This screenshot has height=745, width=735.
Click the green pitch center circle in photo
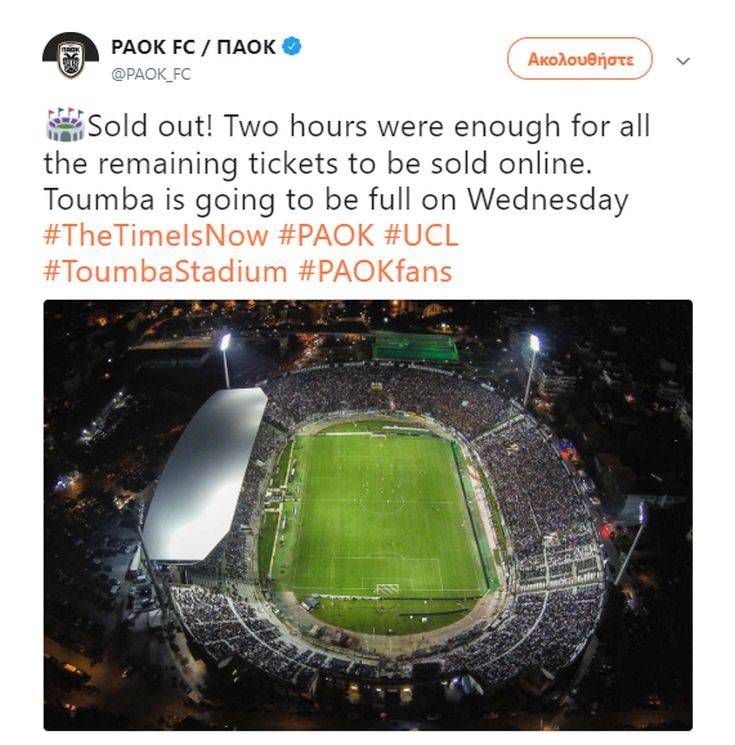(382, 503)
